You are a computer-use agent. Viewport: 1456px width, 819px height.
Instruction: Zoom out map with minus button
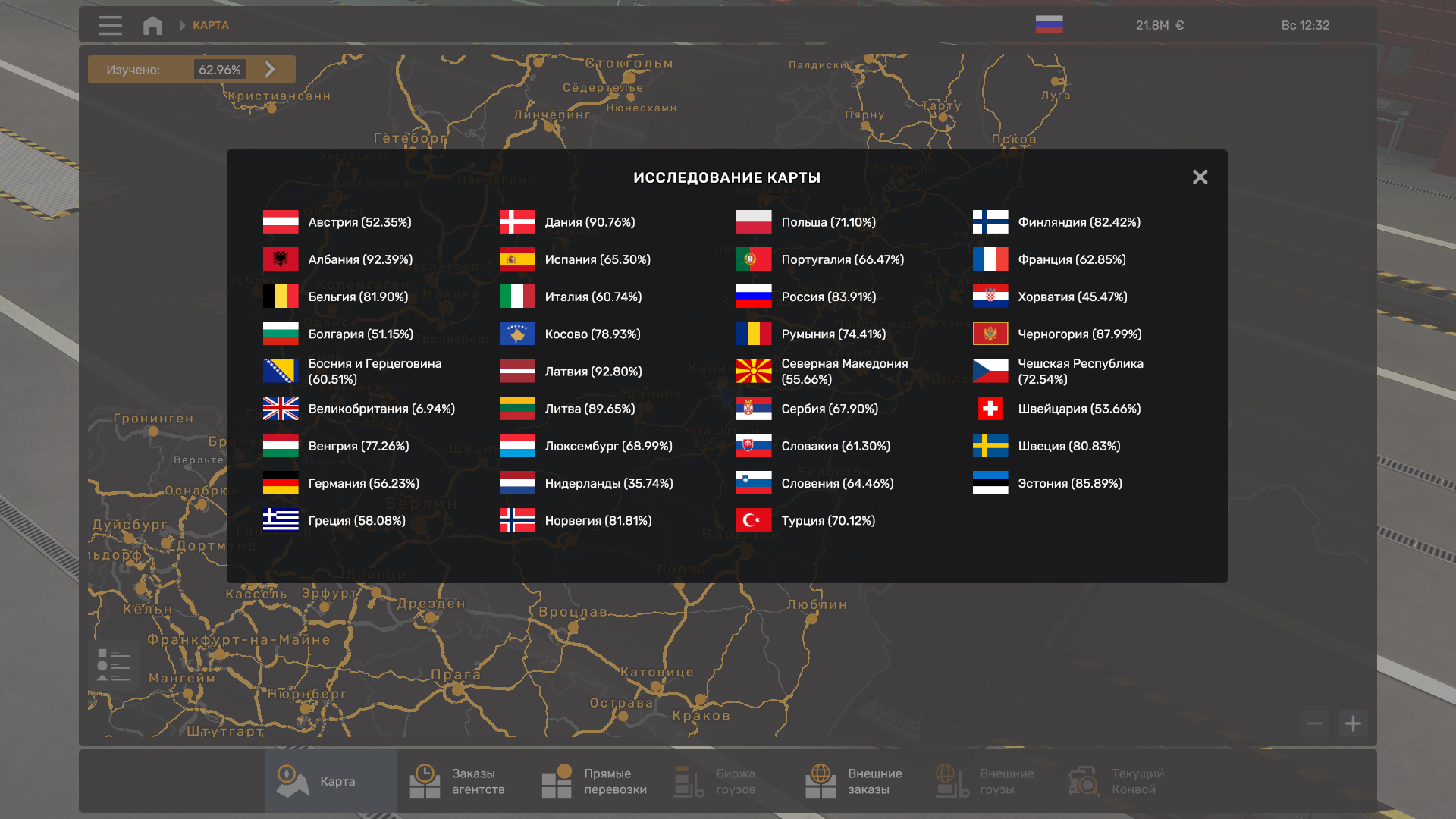tap(1315, 723)
